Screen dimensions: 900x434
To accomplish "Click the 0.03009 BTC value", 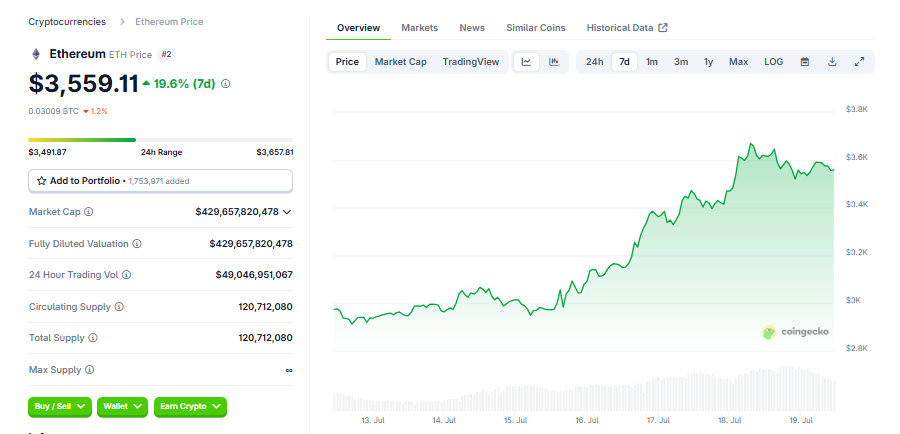I will tap(53, 111).
